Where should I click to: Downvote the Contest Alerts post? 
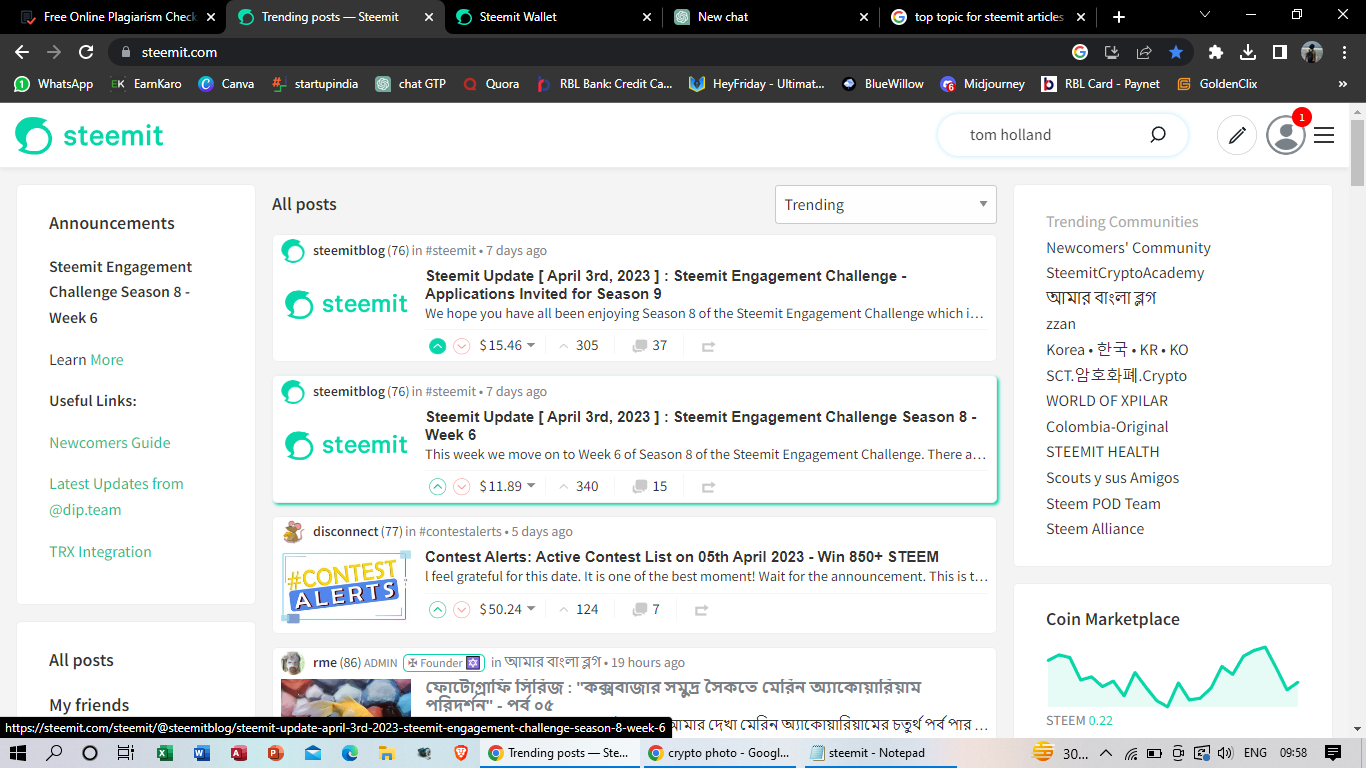(462, 609)
